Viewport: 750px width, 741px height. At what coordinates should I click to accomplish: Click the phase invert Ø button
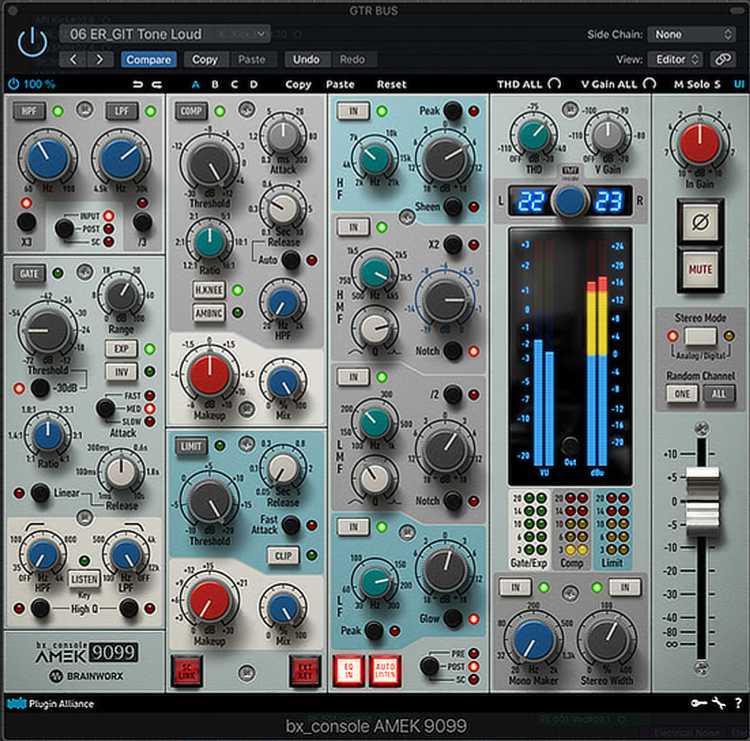click(x=700, y=222)
